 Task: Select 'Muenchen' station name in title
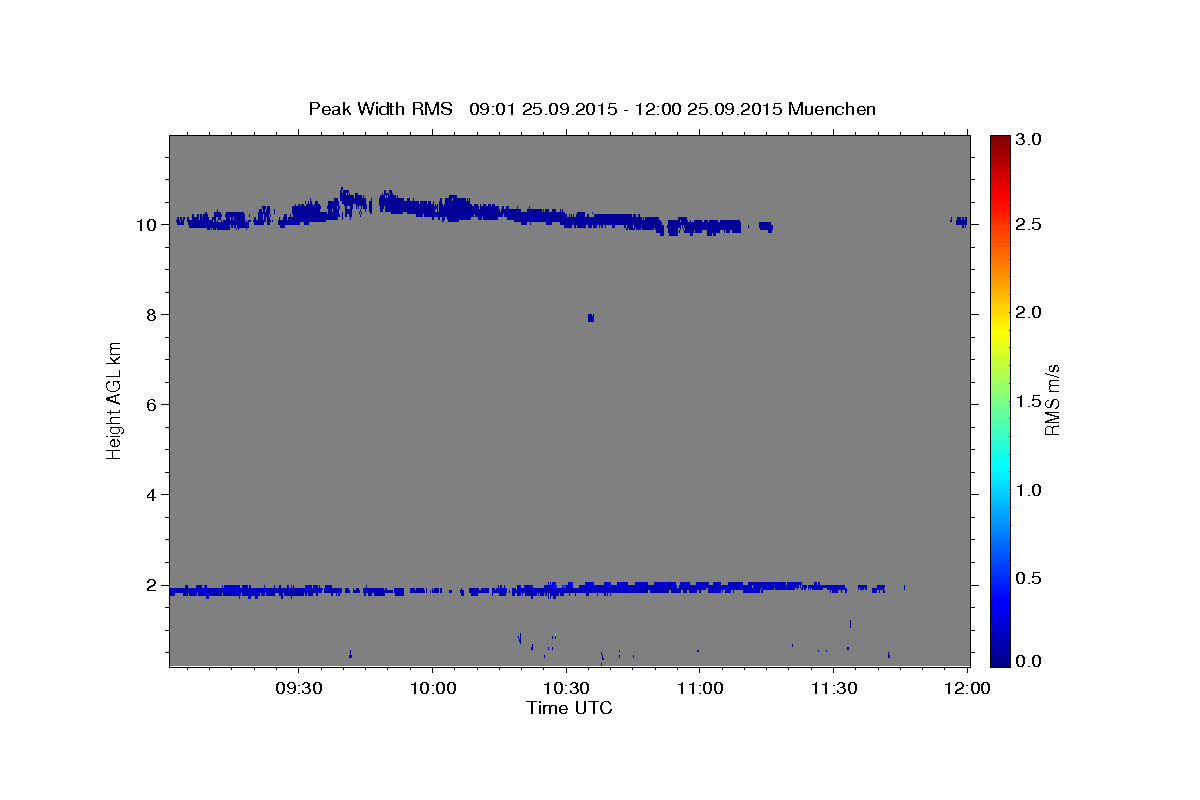[832, 108]
